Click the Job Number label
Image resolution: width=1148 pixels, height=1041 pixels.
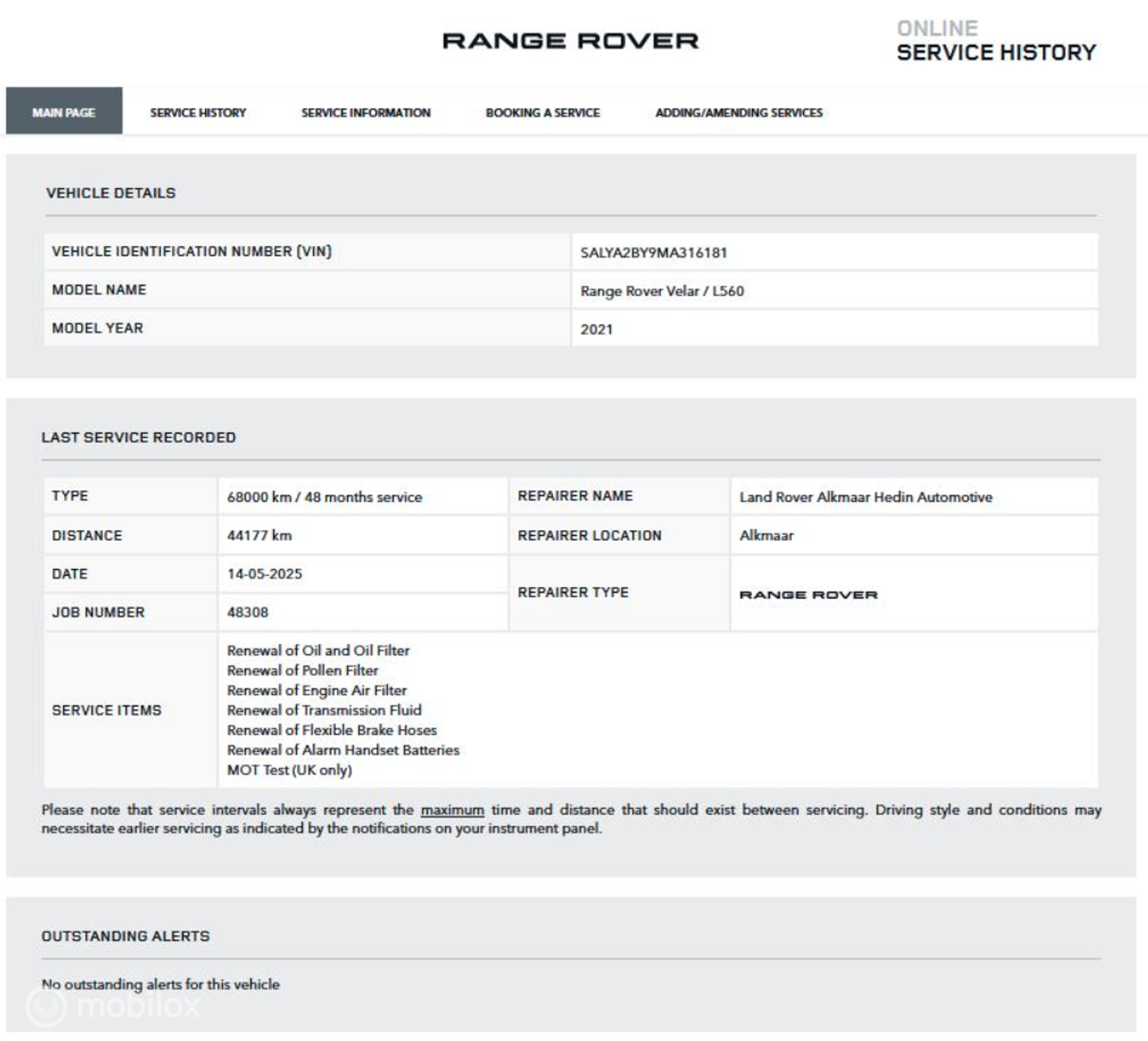(98, 613)
